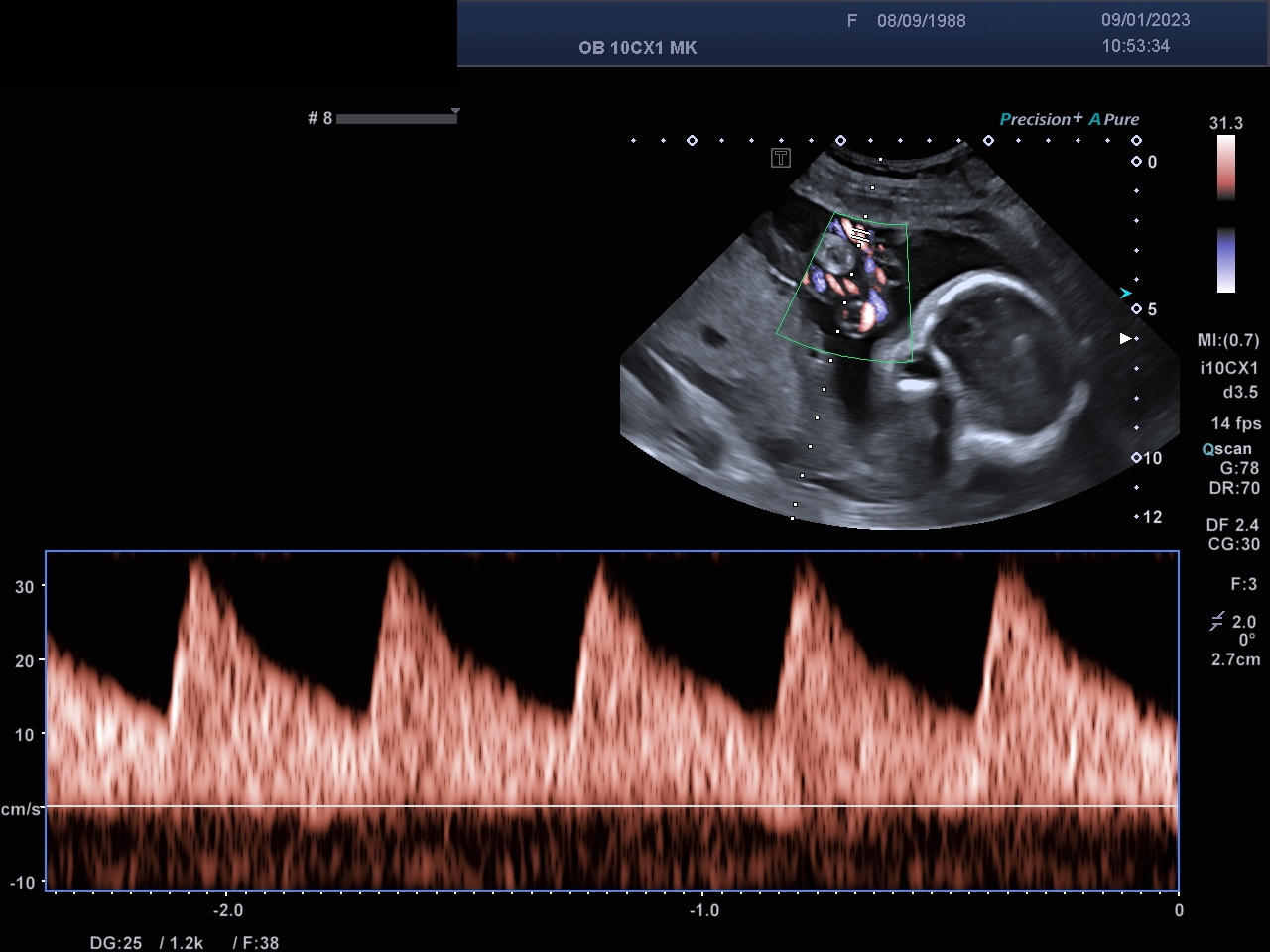Screen dimensions: 1270x952
Task: Click the -1.0 time marker on spectral axis
Action: click(x=703, y=910)
